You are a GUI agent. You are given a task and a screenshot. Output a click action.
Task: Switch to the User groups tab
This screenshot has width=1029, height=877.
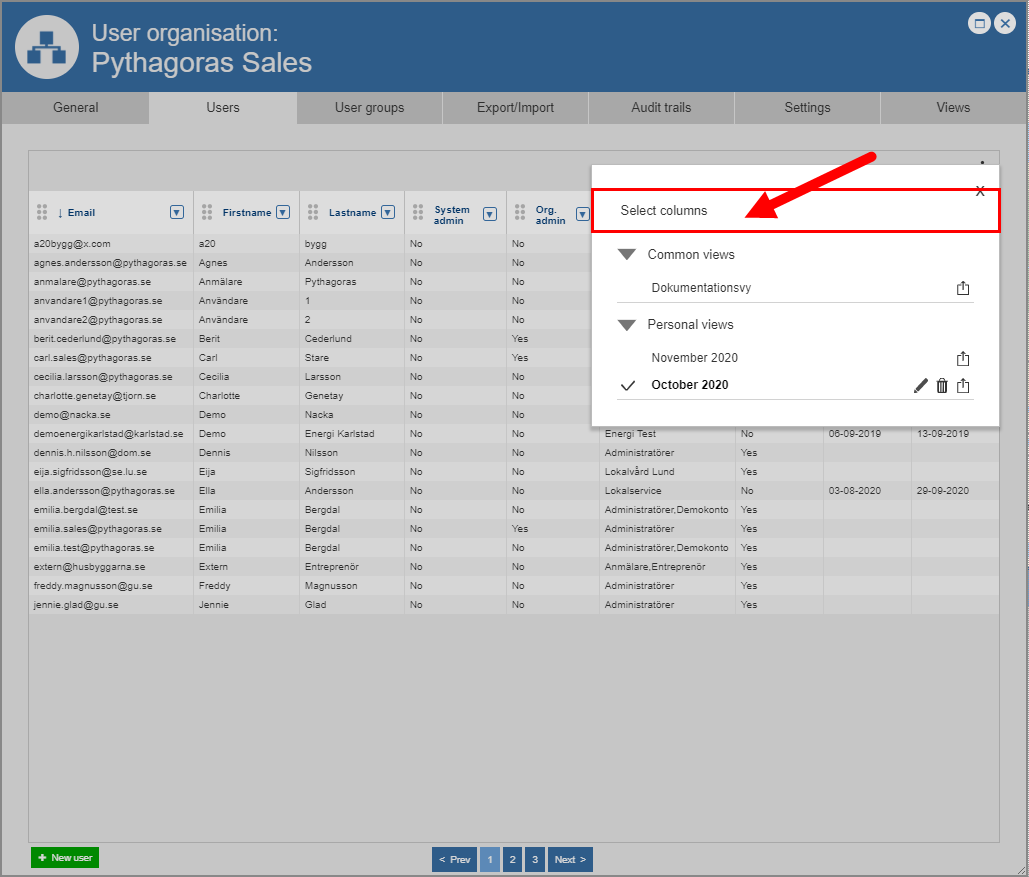pos(369,108)
